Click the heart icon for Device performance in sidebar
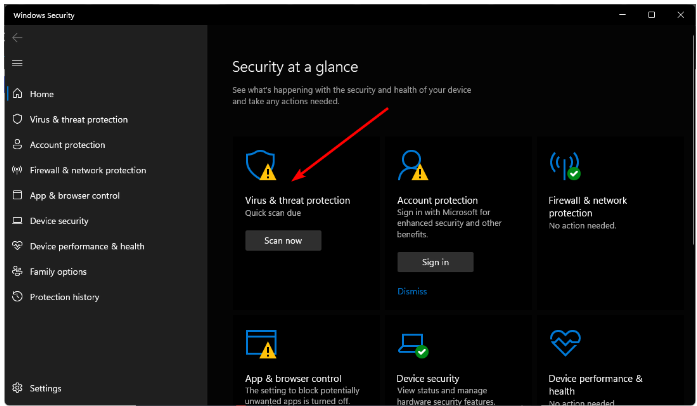This screenshot has width=697, height=406. pos(17,245)
